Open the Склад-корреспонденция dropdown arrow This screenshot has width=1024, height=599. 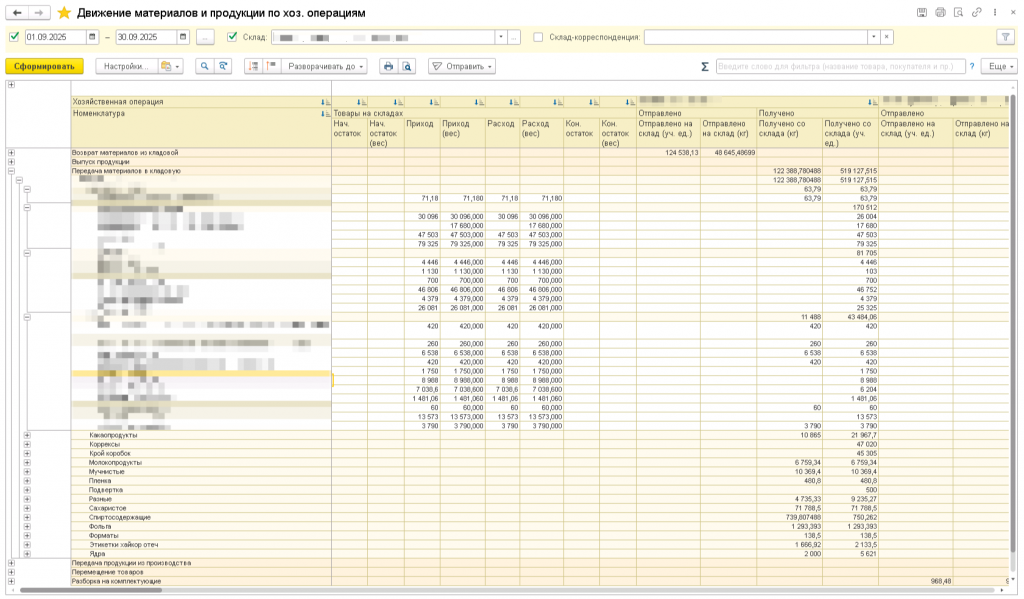point(873,37)
